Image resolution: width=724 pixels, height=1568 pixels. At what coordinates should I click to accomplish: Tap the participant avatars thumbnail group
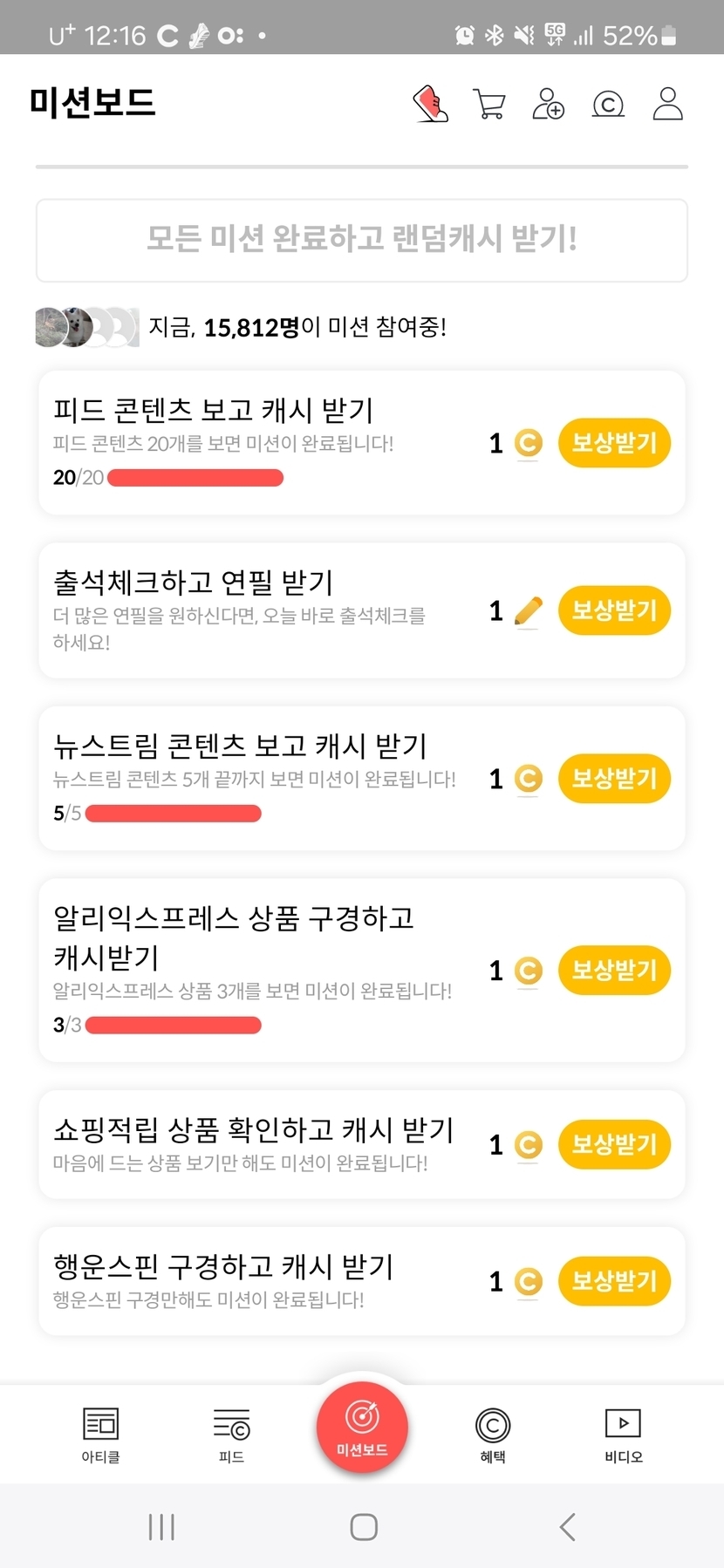[86, 327]
